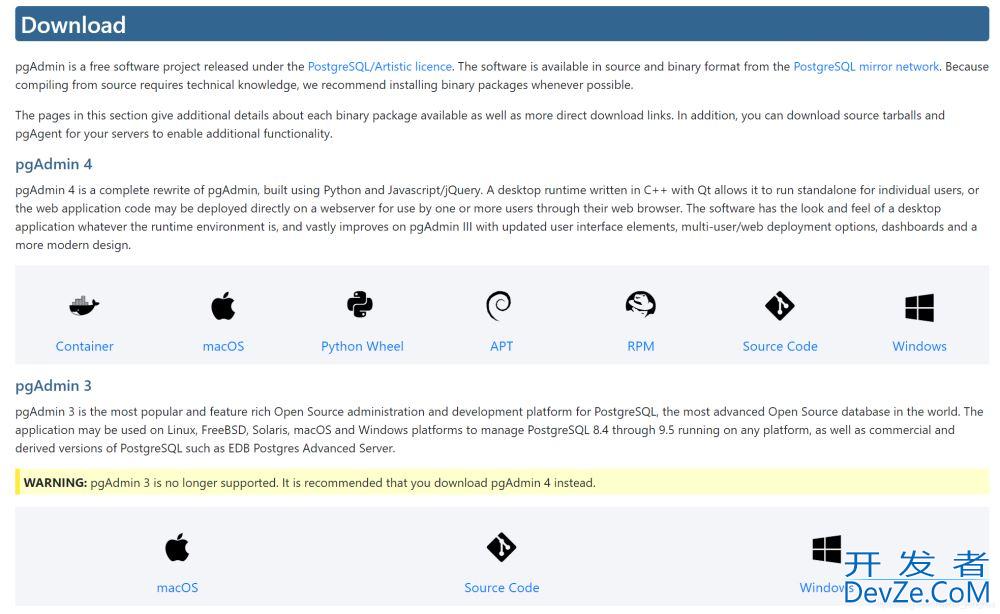1000x614 pixels.
Task: Click the pgAdmin 3 section heading
Action: pyautogui.click(x=54, y=386)
